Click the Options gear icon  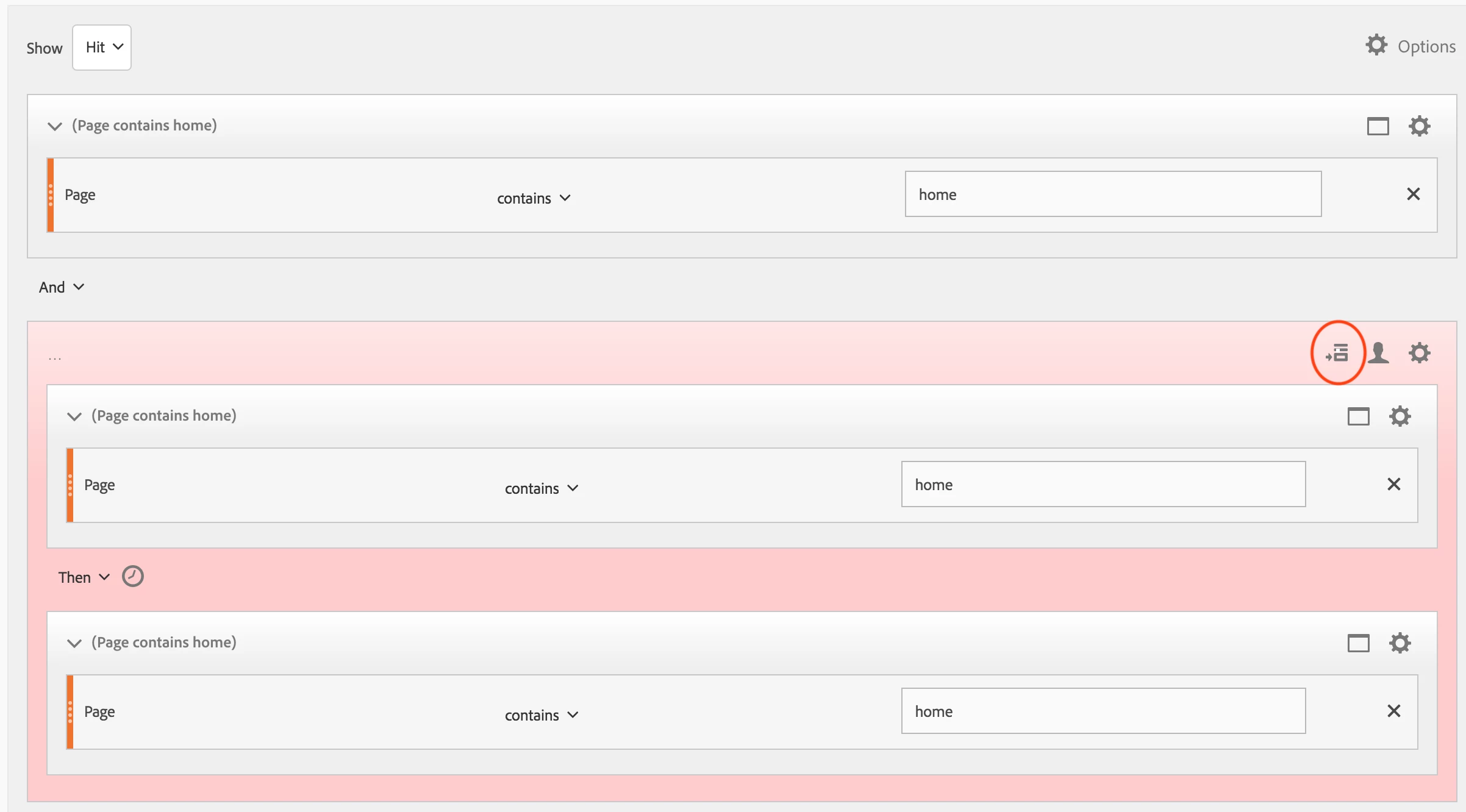(1376, 46)
